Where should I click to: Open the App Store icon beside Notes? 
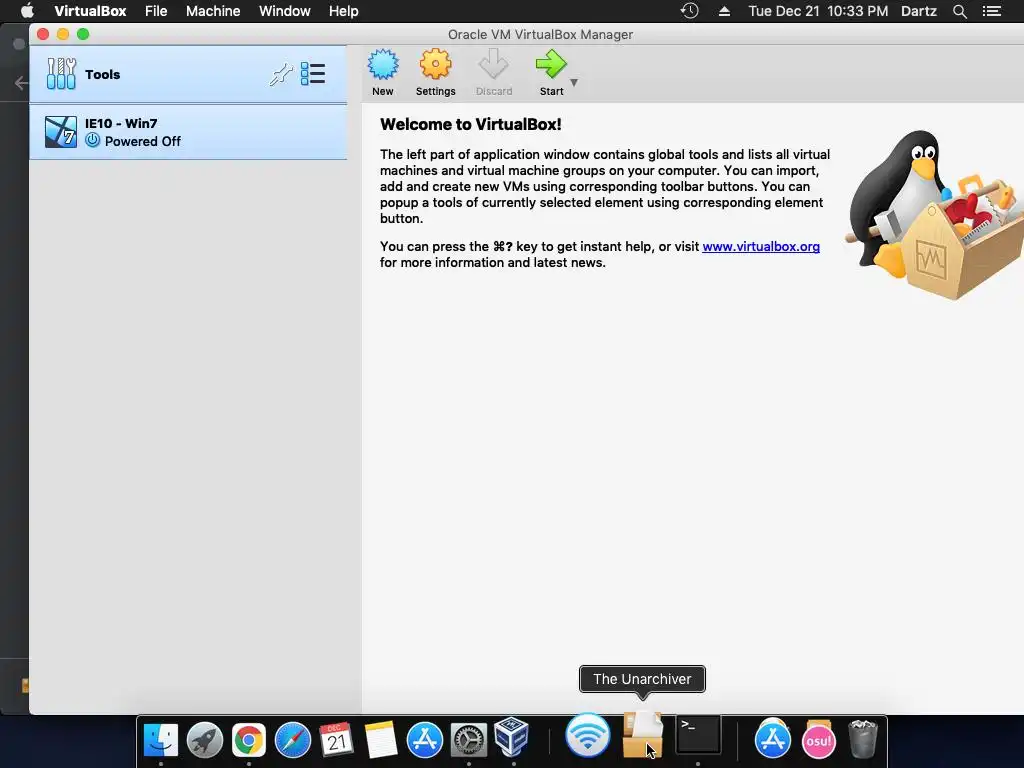tap(424, 741)
